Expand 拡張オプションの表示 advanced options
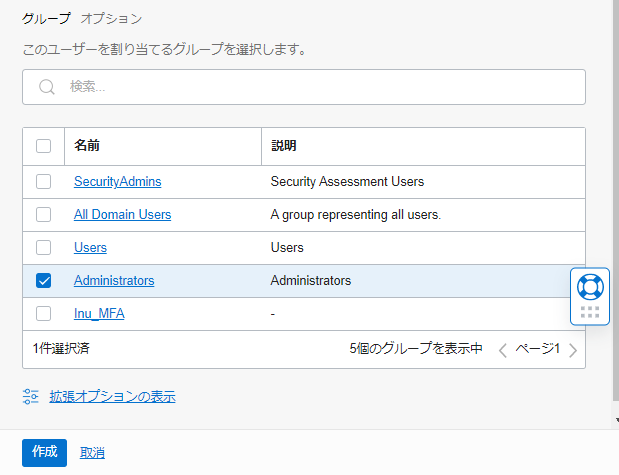Screen dimensions: 619x475 point(112,397)
